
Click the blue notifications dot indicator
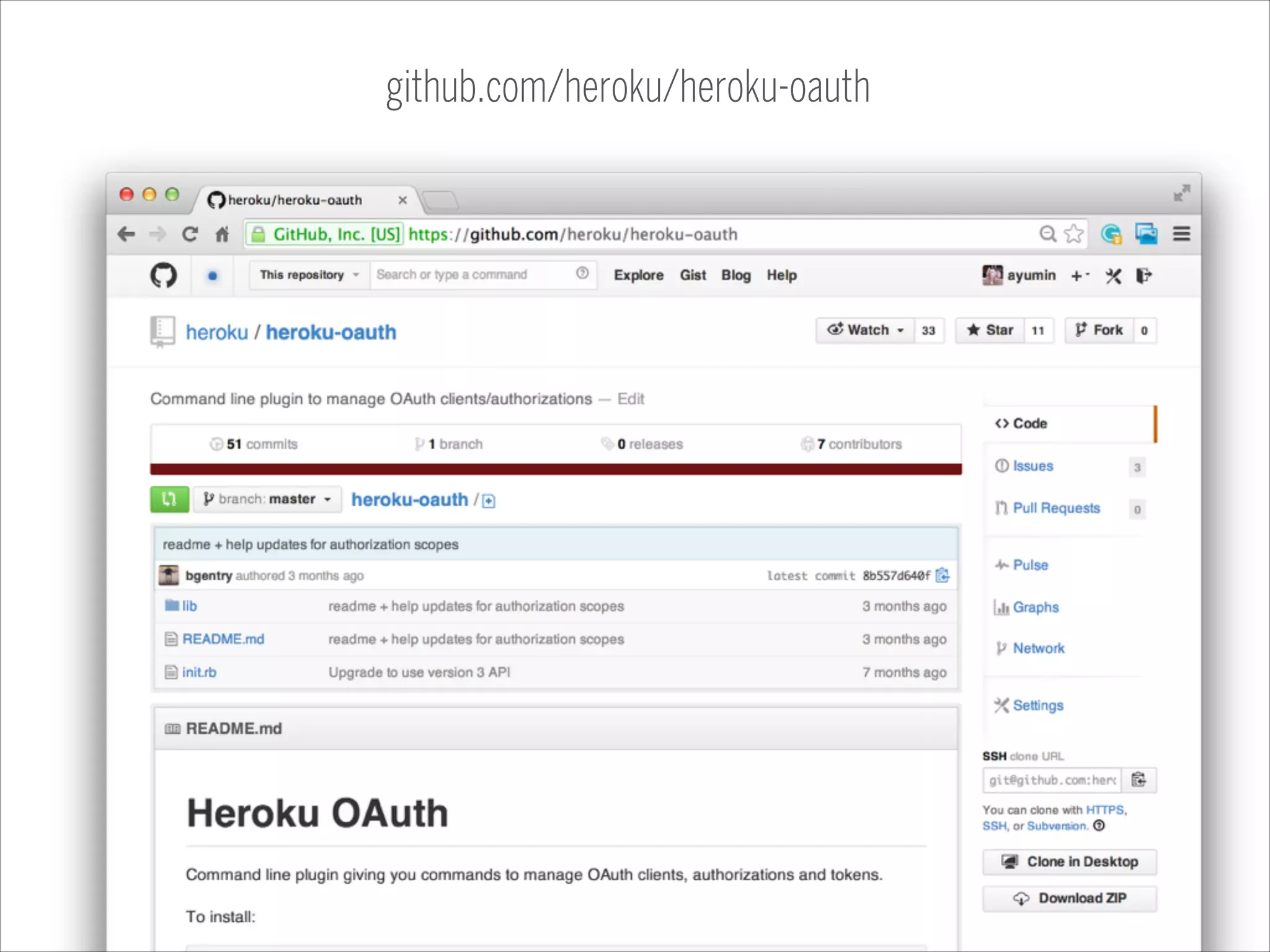pyautogui.click(x=213, y=276)
